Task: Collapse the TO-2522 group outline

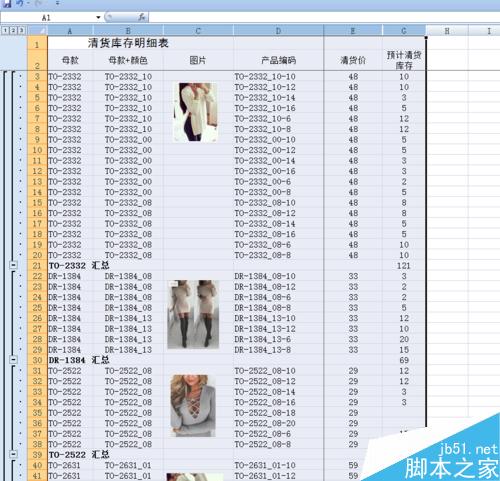Action: [13, 454]
